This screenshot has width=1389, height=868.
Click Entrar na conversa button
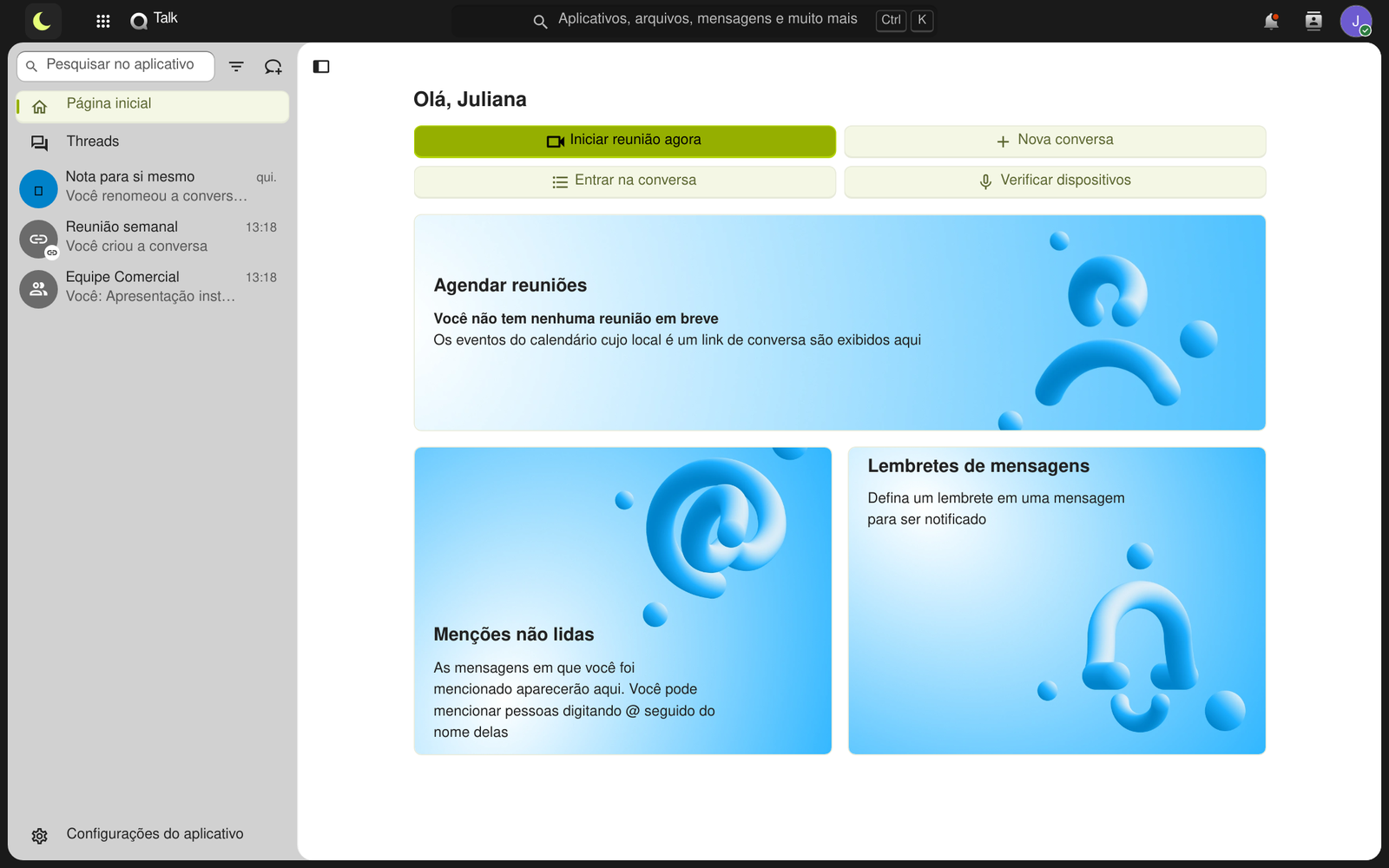[625, 181]
